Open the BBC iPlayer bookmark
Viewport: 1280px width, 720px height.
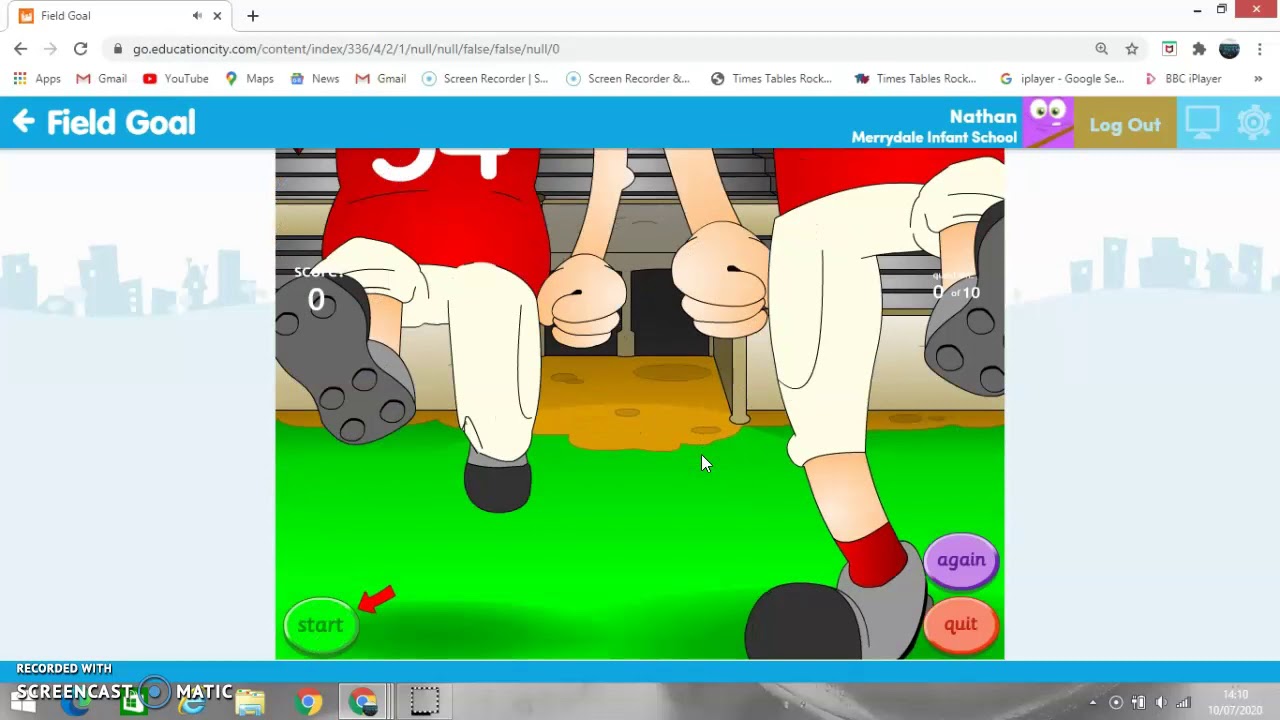[x=1183, y=78]
